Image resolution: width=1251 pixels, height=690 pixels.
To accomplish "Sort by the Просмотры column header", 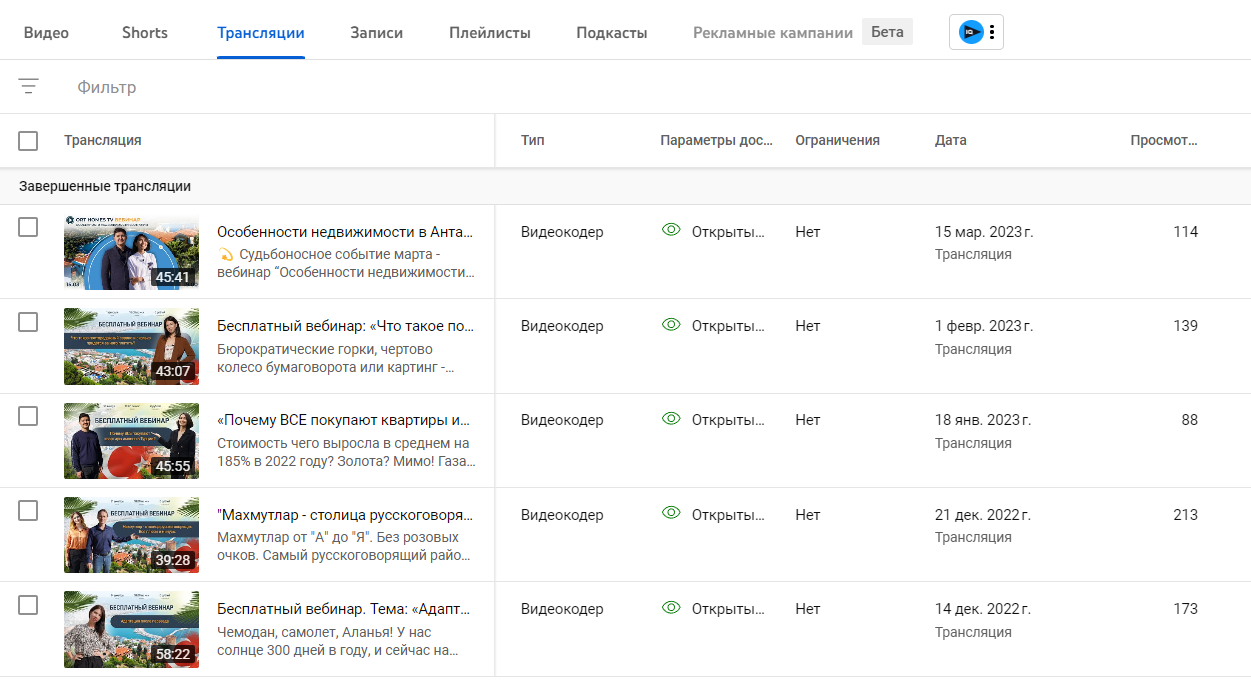I will coord(1163,141).
